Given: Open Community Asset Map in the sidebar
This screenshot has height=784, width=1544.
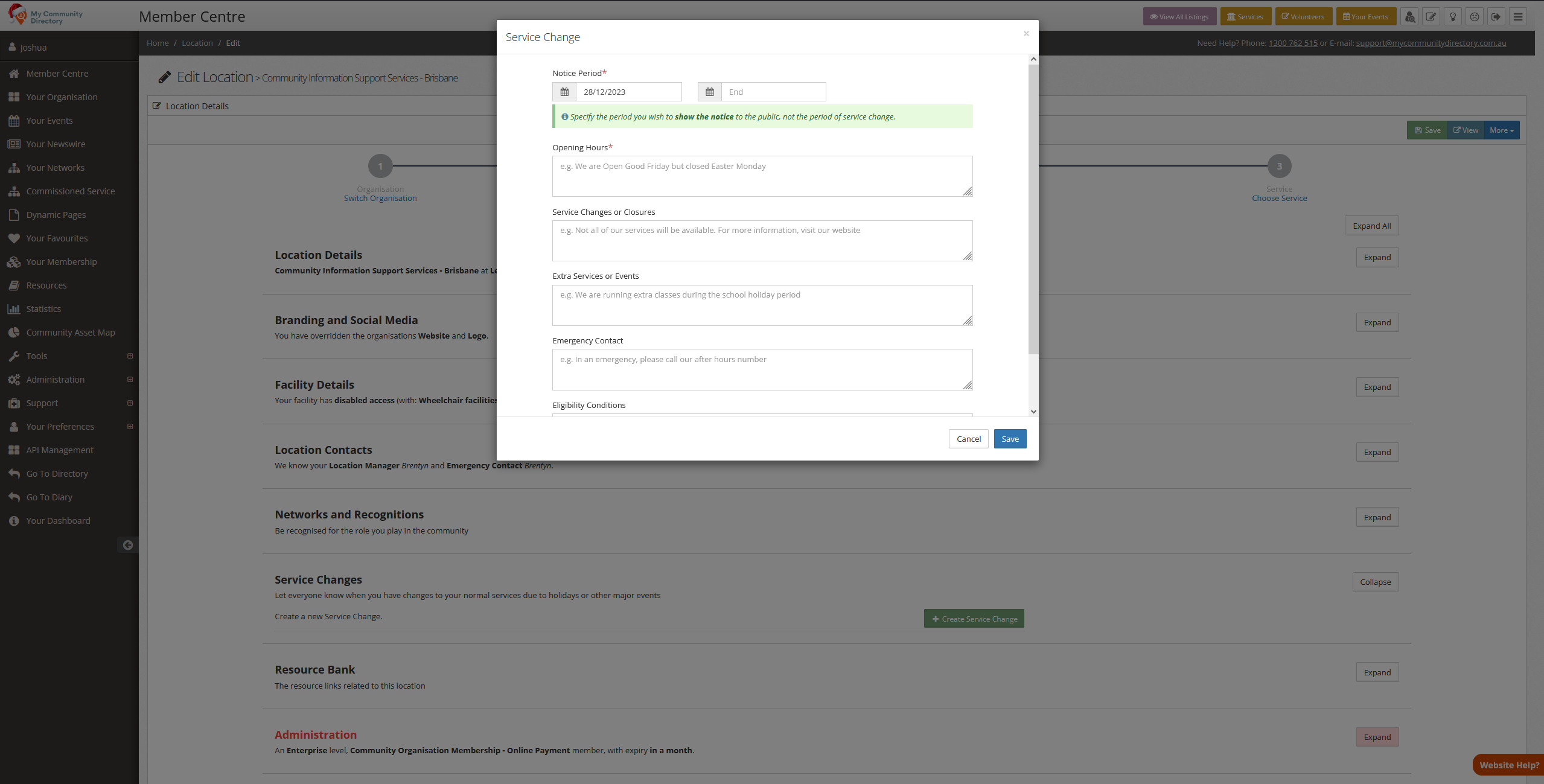Looking at the screenshot, I should tap(69, 333).
